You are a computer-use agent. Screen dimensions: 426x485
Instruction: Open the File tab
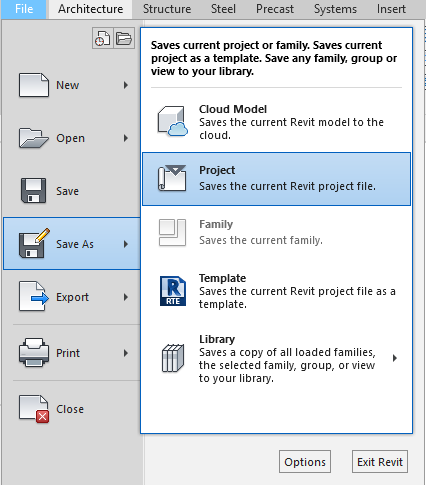[x=24, y=9]
